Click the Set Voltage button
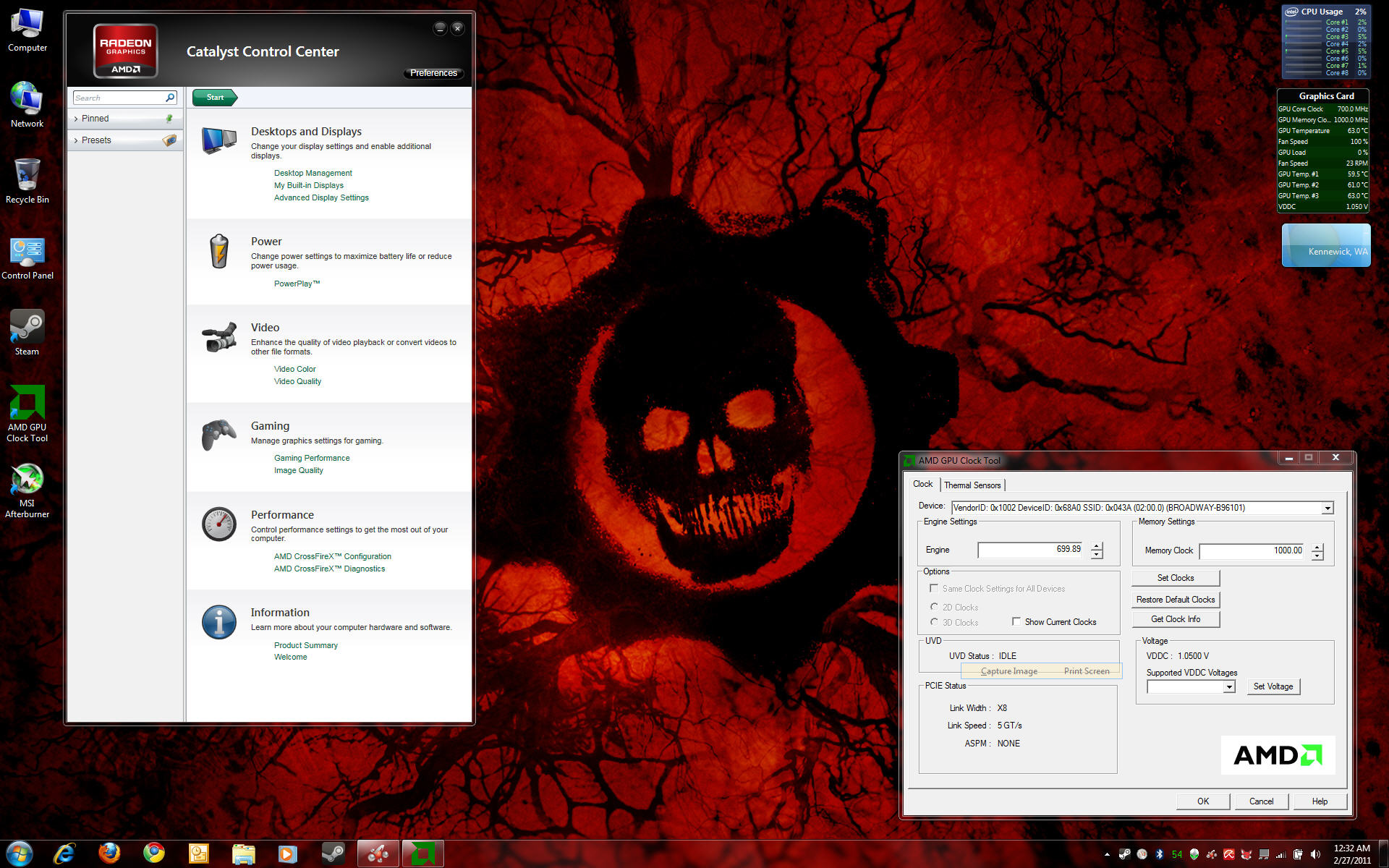Screen dimensions: 1389x868 click(x=1273, y=686)
